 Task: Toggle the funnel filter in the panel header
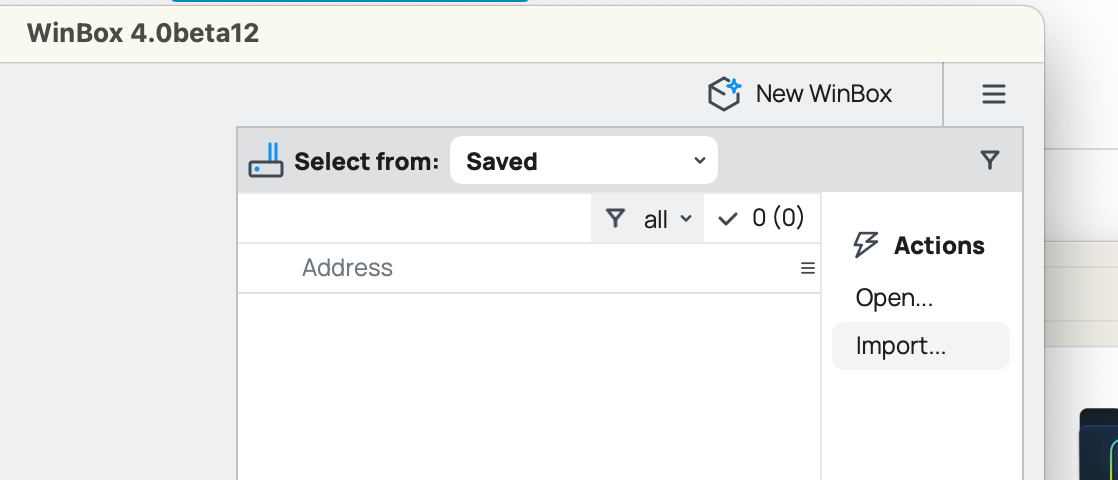click(x=990, y=160)
